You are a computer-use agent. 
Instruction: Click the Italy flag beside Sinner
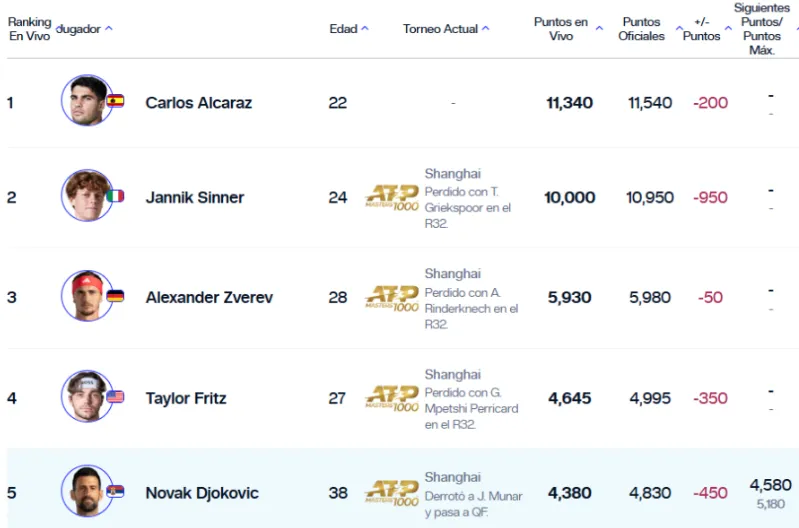(x=115, y=196)
